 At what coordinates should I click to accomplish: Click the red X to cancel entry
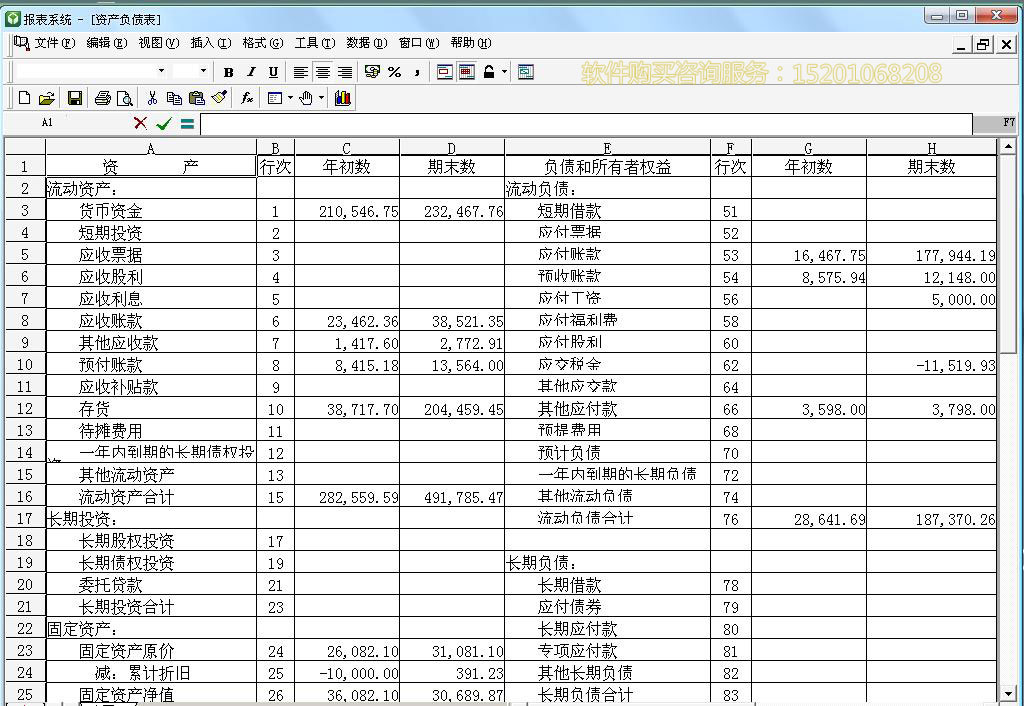click(139, 123)
